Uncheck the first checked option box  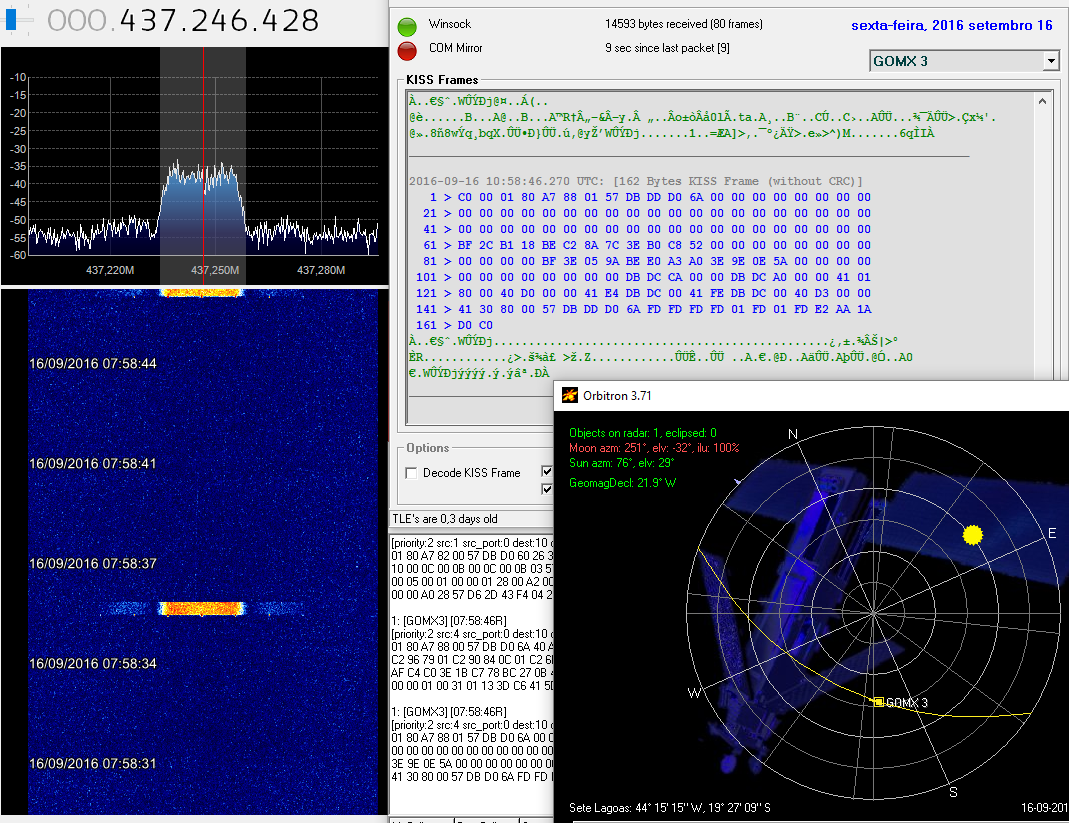coord(547,471)
